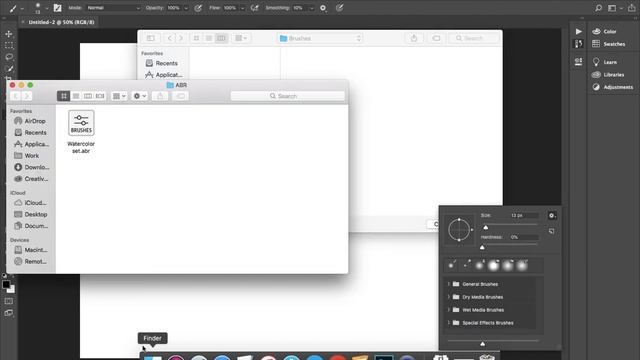Expand Wet Media Brushes folder
The image size is (640, 360).
pyautogui.click(x=449, y=310)
